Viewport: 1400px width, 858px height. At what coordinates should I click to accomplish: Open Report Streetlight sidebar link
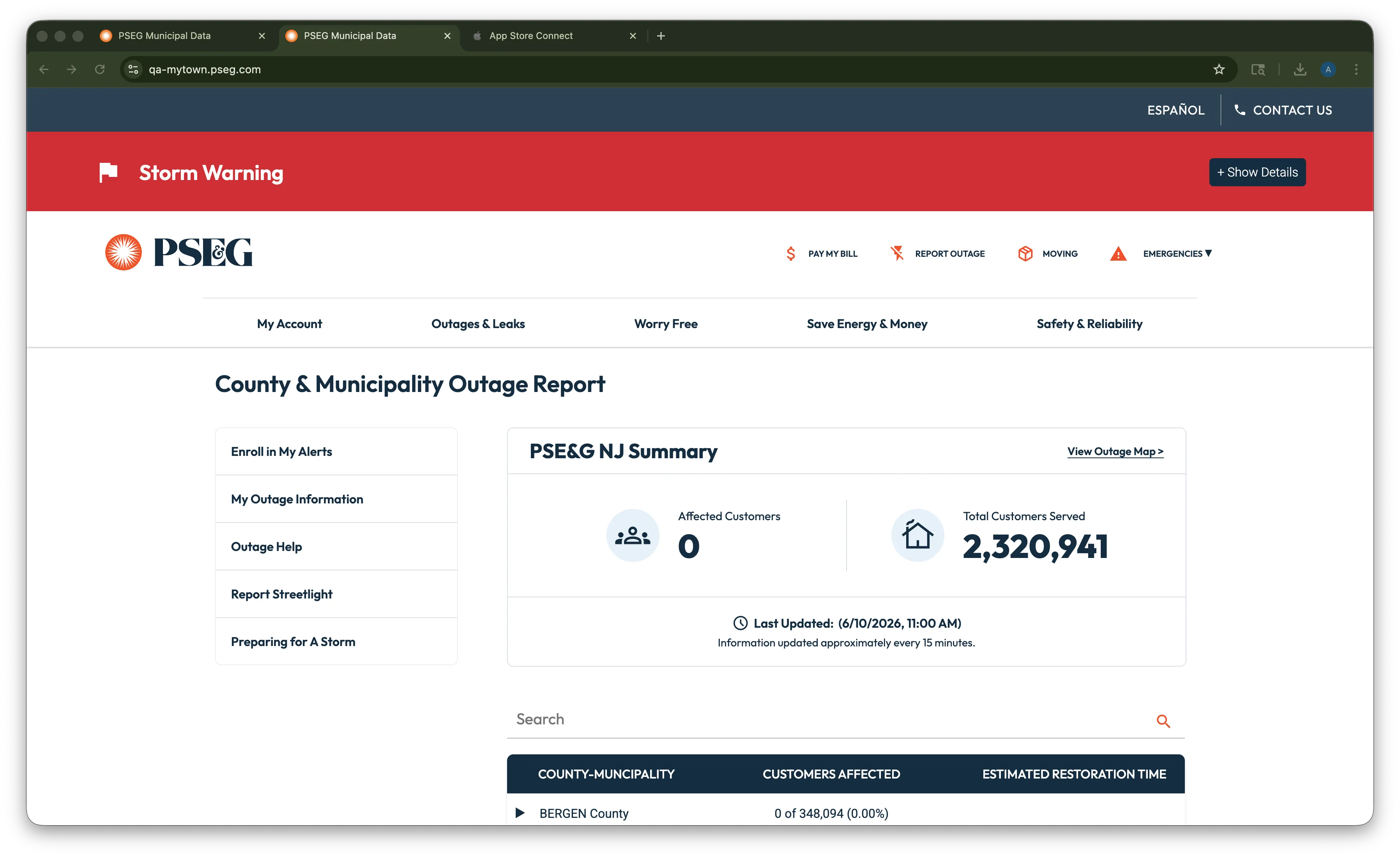click(336, 595)
